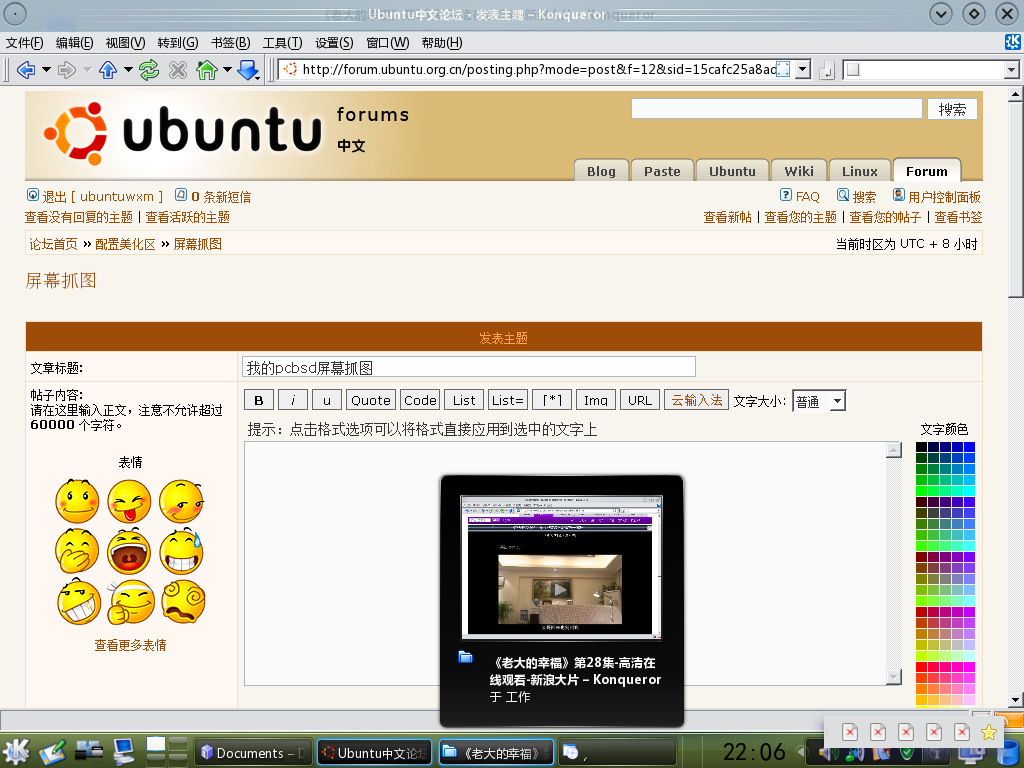This screenshot has width=1024, height=768.
Task: Click the italic i formatting button
Action: pyautogui.click(x=293, y=400)
